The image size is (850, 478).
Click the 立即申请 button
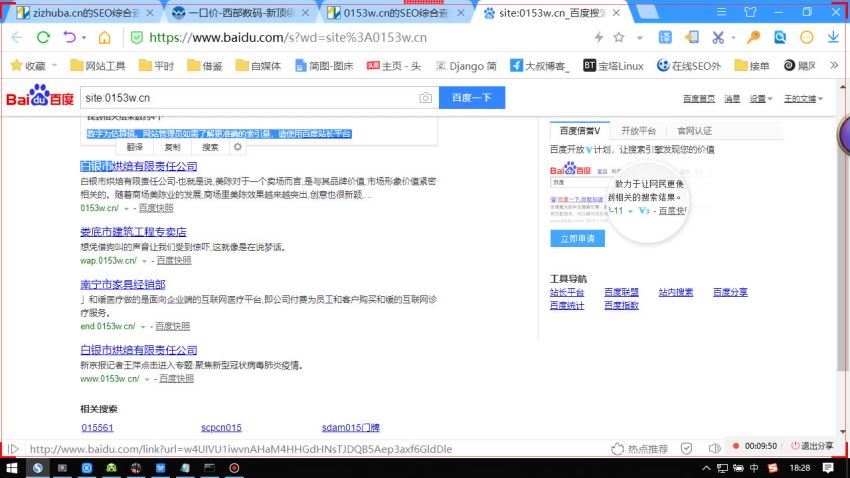[577, 238]
